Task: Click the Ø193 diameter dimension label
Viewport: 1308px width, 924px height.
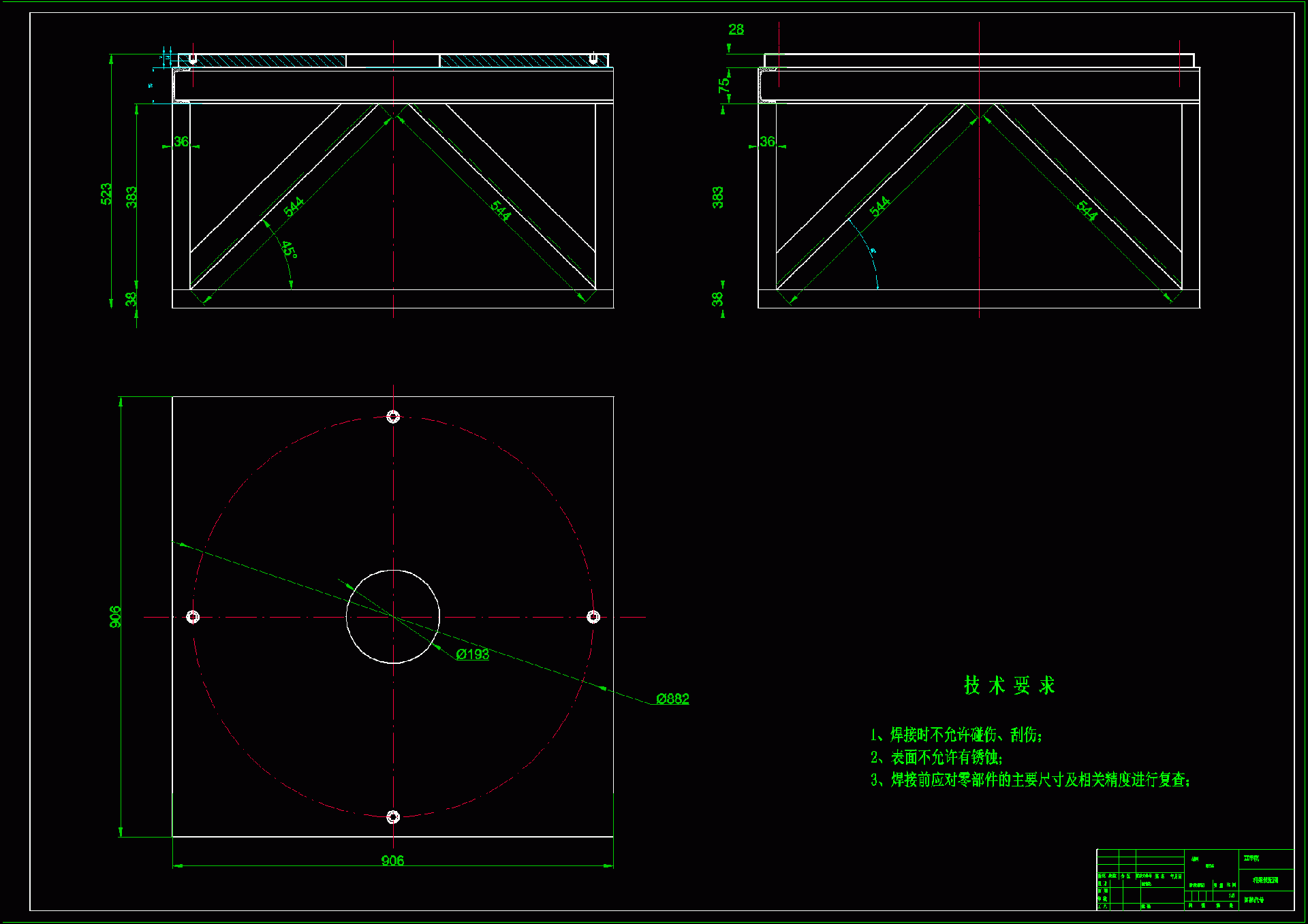Action: (x=472, y=654)
